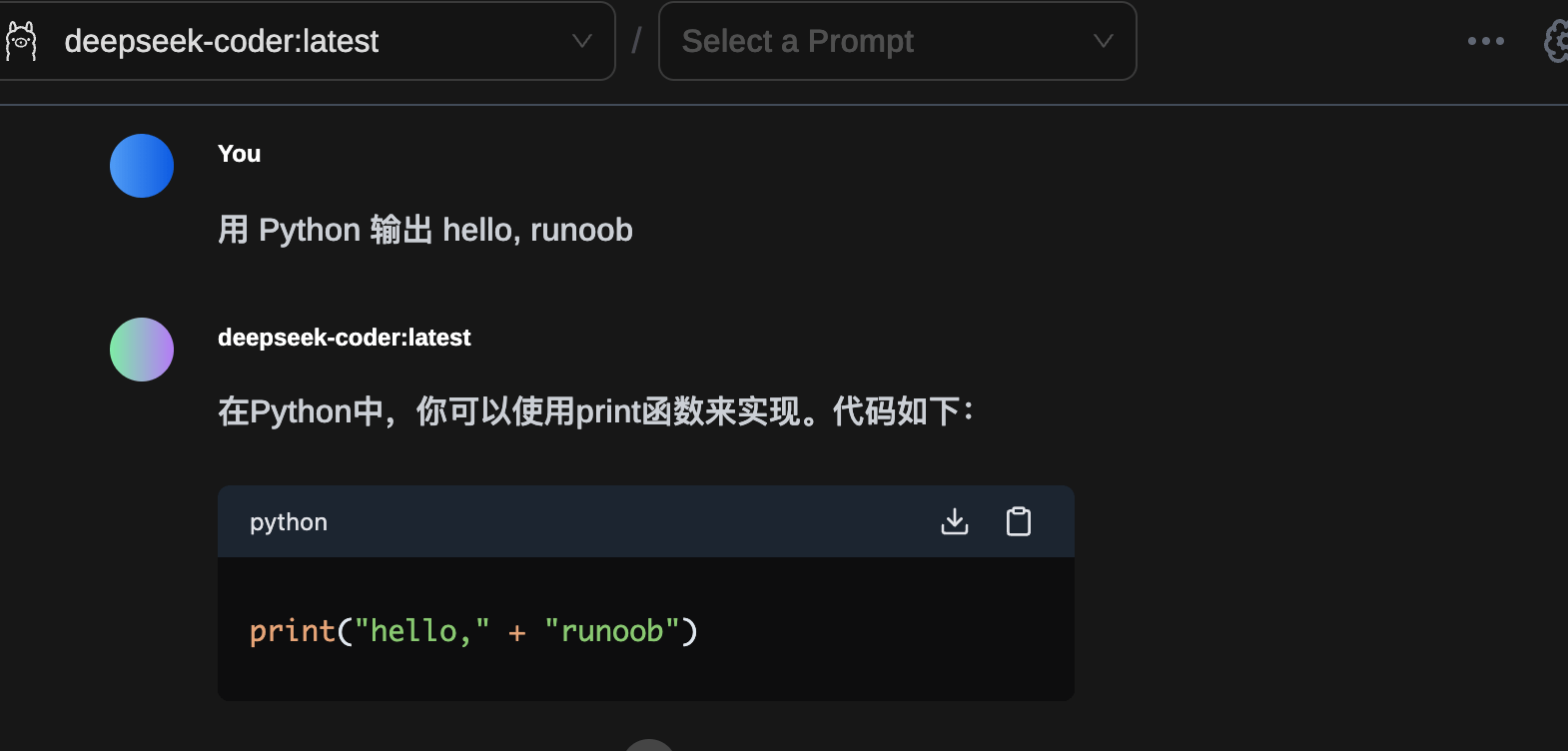This screenshot has width=1568, height=751.
Task: Copy the code block to clipboard
Action: (x=1018, y=521)
